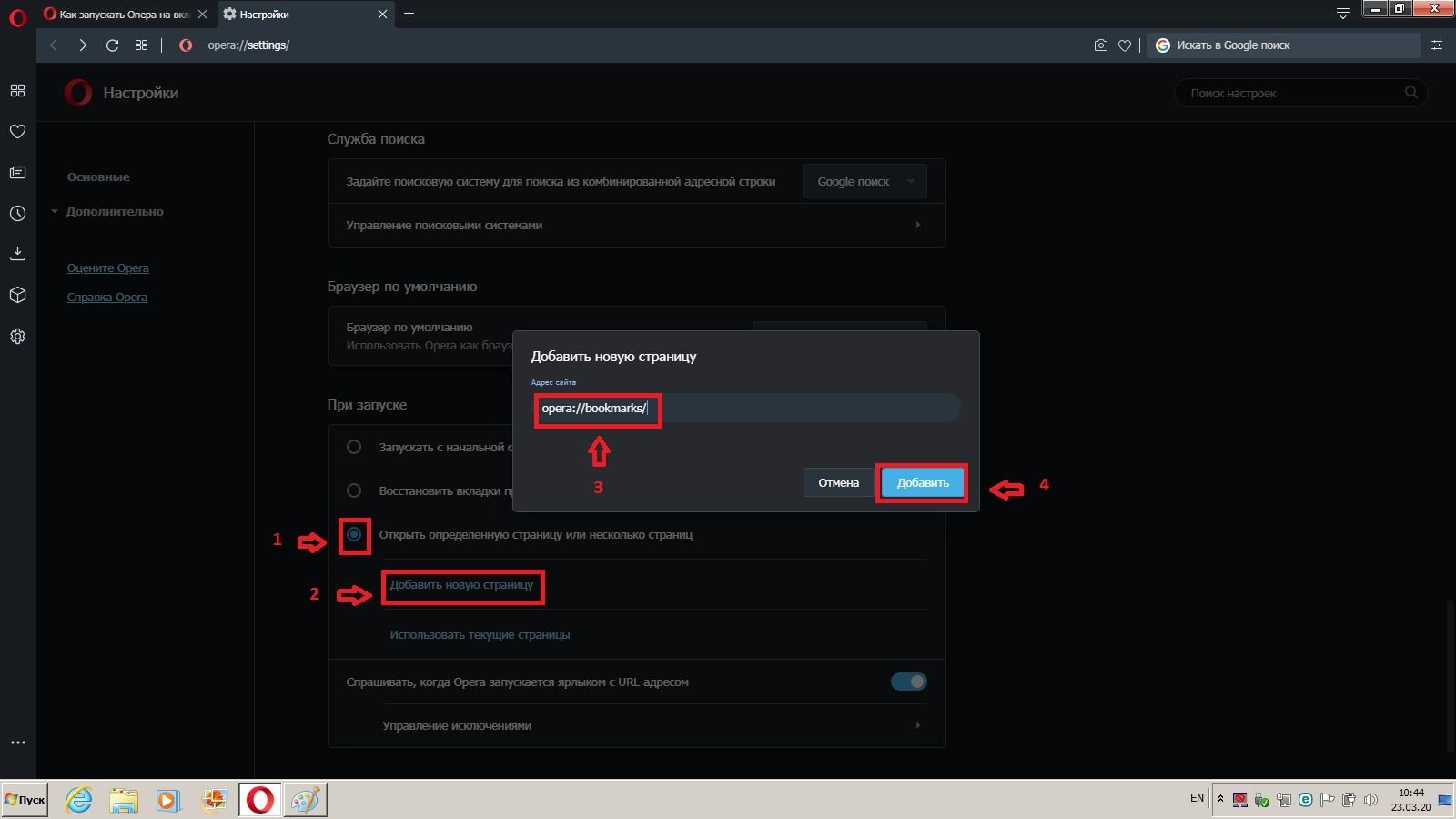Click the 'Искать в Google поиск' search box
The image size is (1456, 819).
point(1283,45)
